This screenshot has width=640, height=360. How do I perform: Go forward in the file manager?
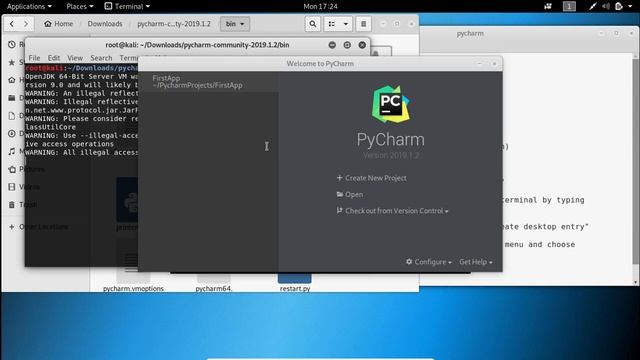(26, 24)
